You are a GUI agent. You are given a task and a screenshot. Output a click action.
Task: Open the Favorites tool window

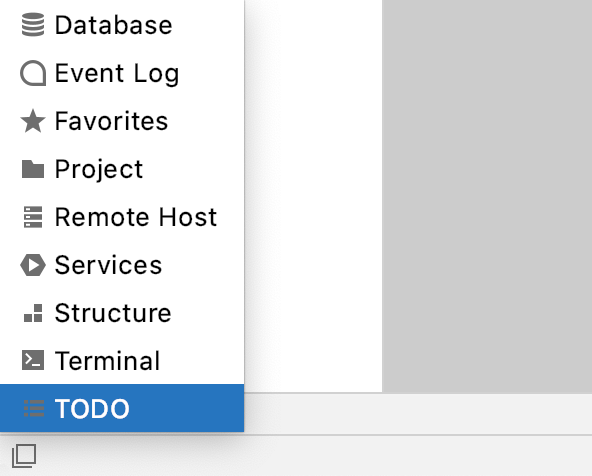[x=122, y=121]
